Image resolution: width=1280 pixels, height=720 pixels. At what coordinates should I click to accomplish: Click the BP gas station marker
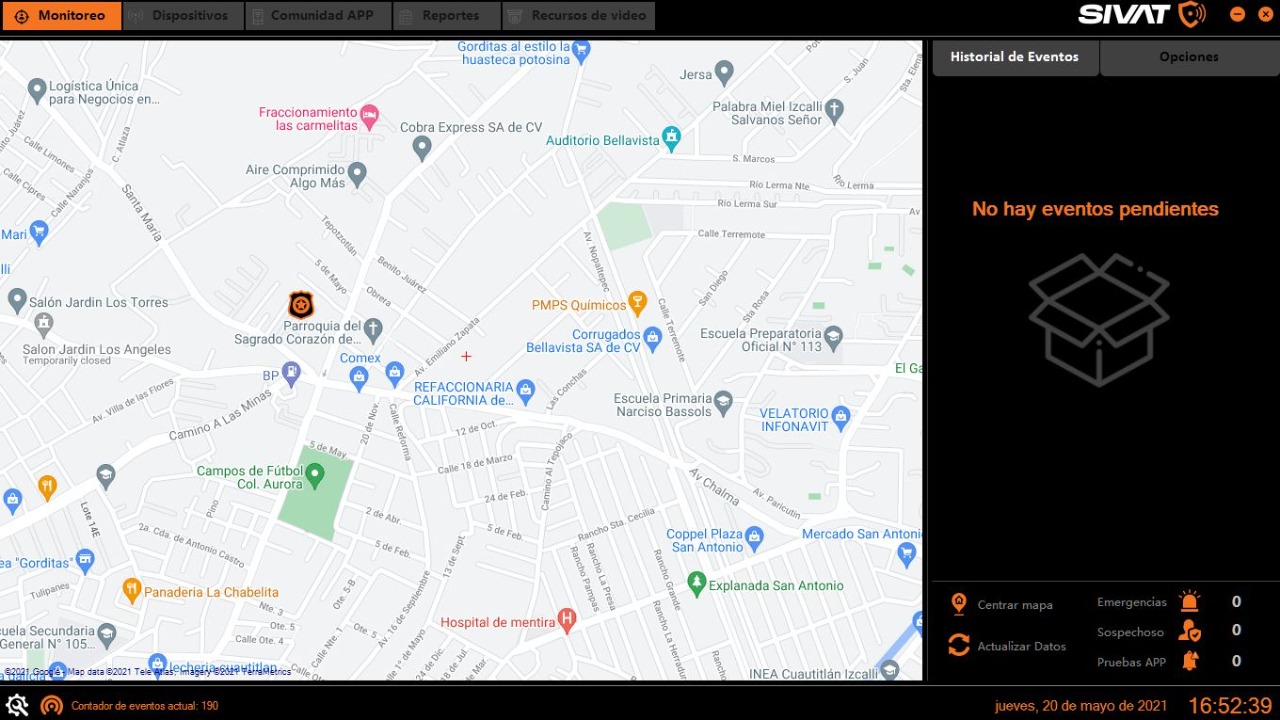[x=291, y=374]
